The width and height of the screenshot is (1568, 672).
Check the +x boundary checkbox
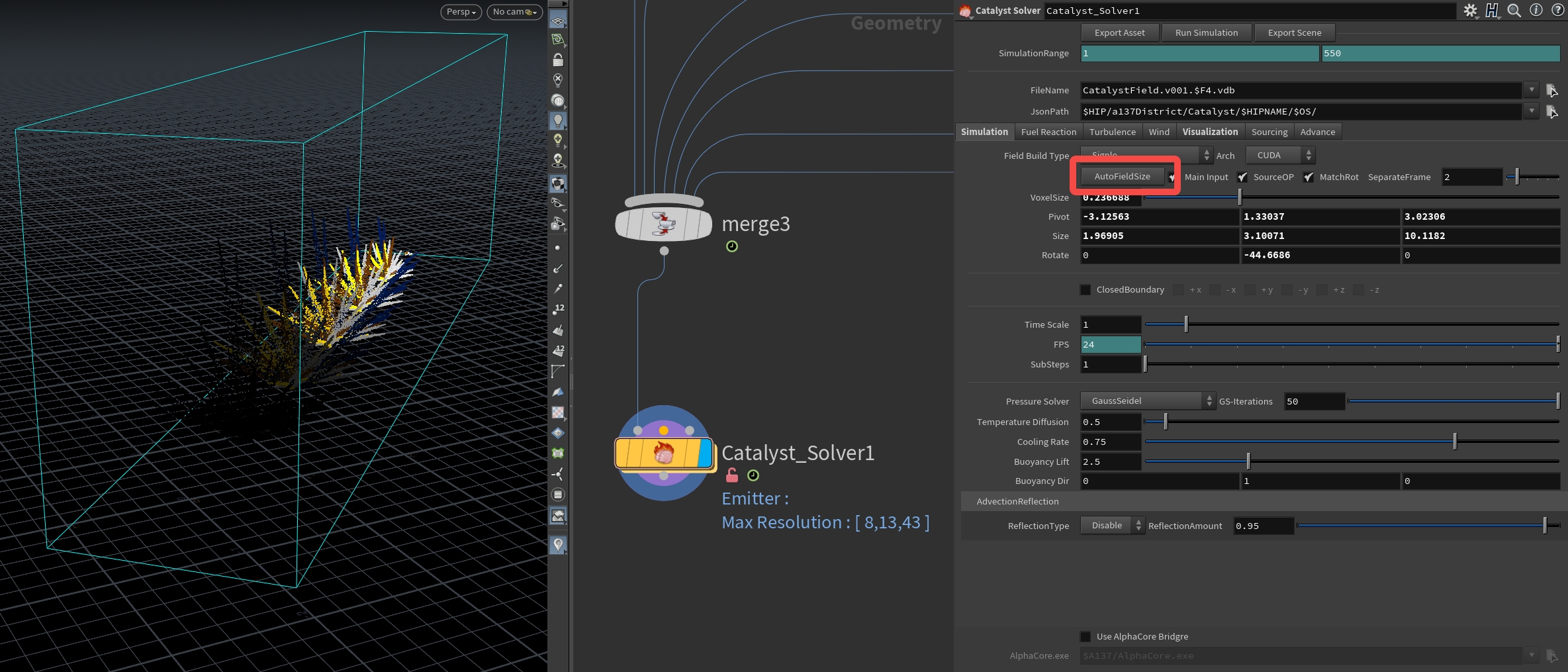point(1178,290)
